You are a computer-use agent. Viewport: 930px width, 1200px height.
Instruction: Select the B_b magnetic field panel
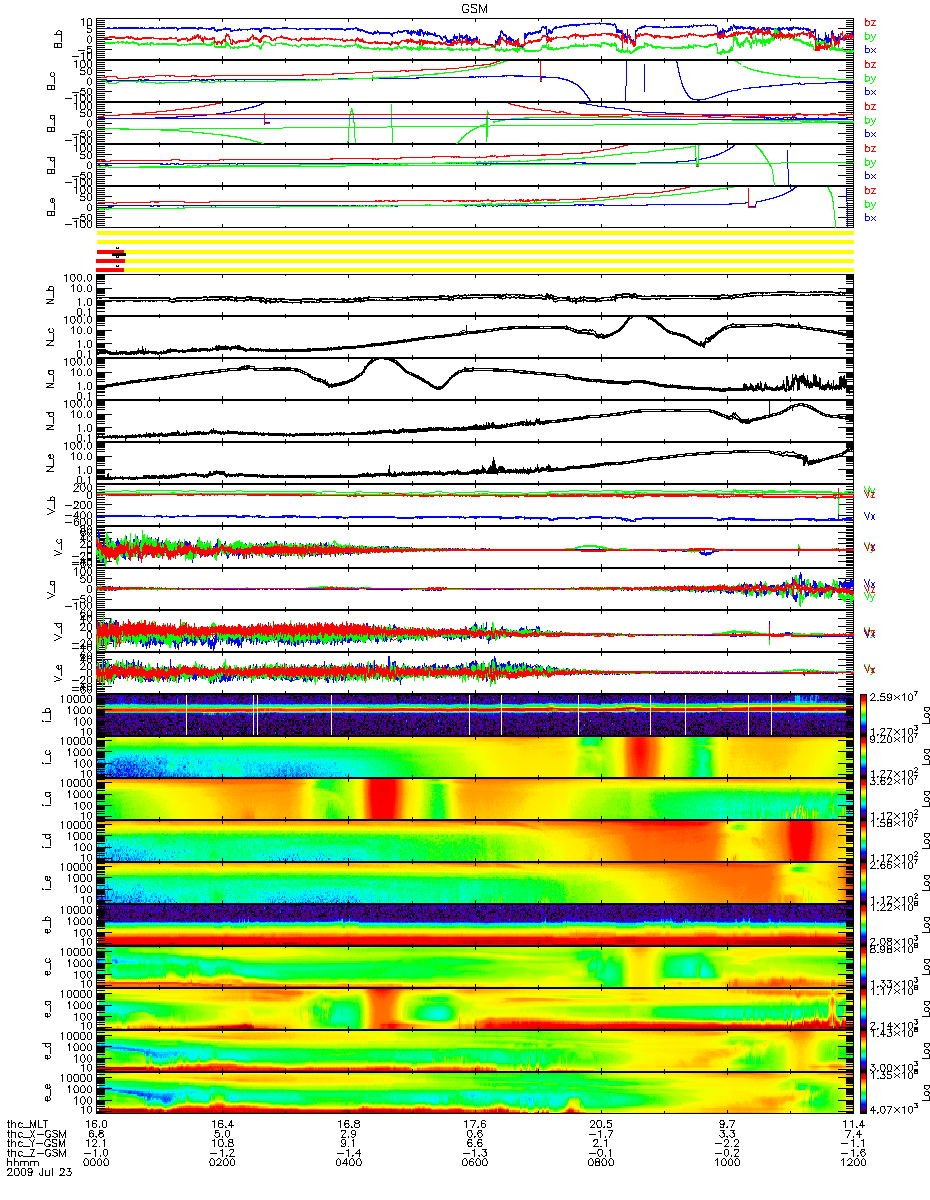475,37
